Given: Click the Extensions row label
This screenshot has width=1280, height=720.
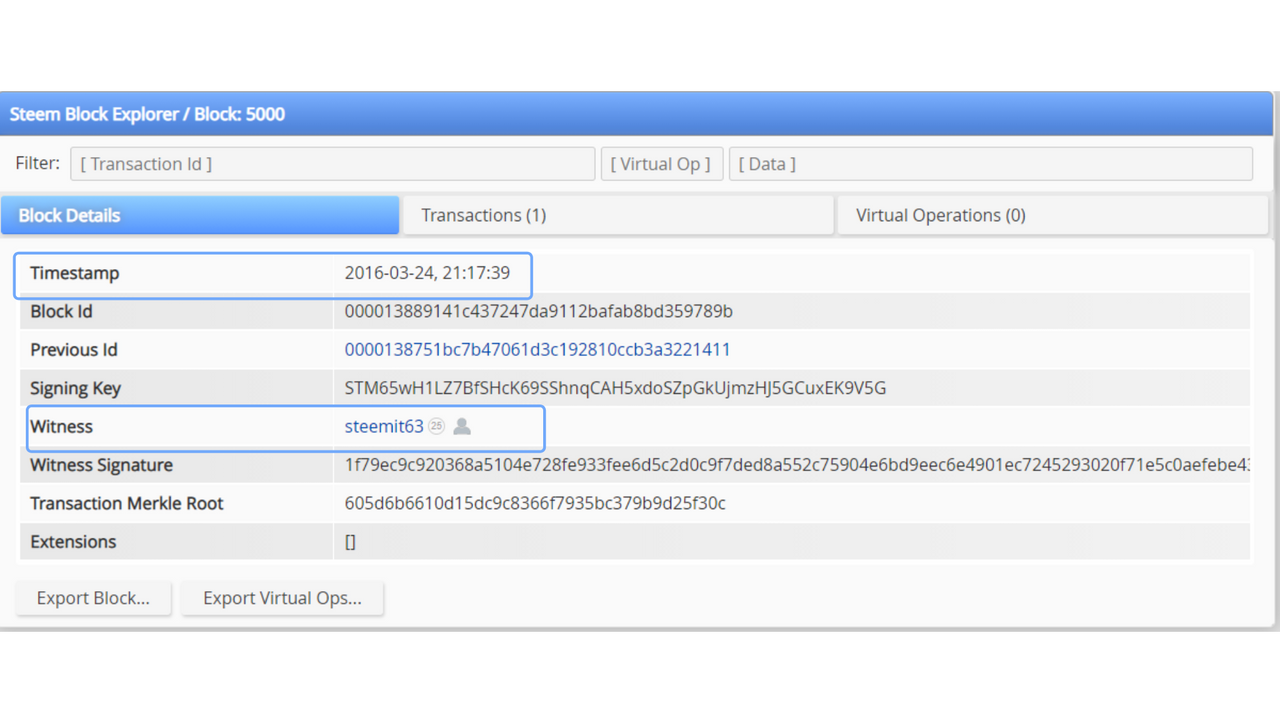Looking at the screenshot, I should [73, 541].
